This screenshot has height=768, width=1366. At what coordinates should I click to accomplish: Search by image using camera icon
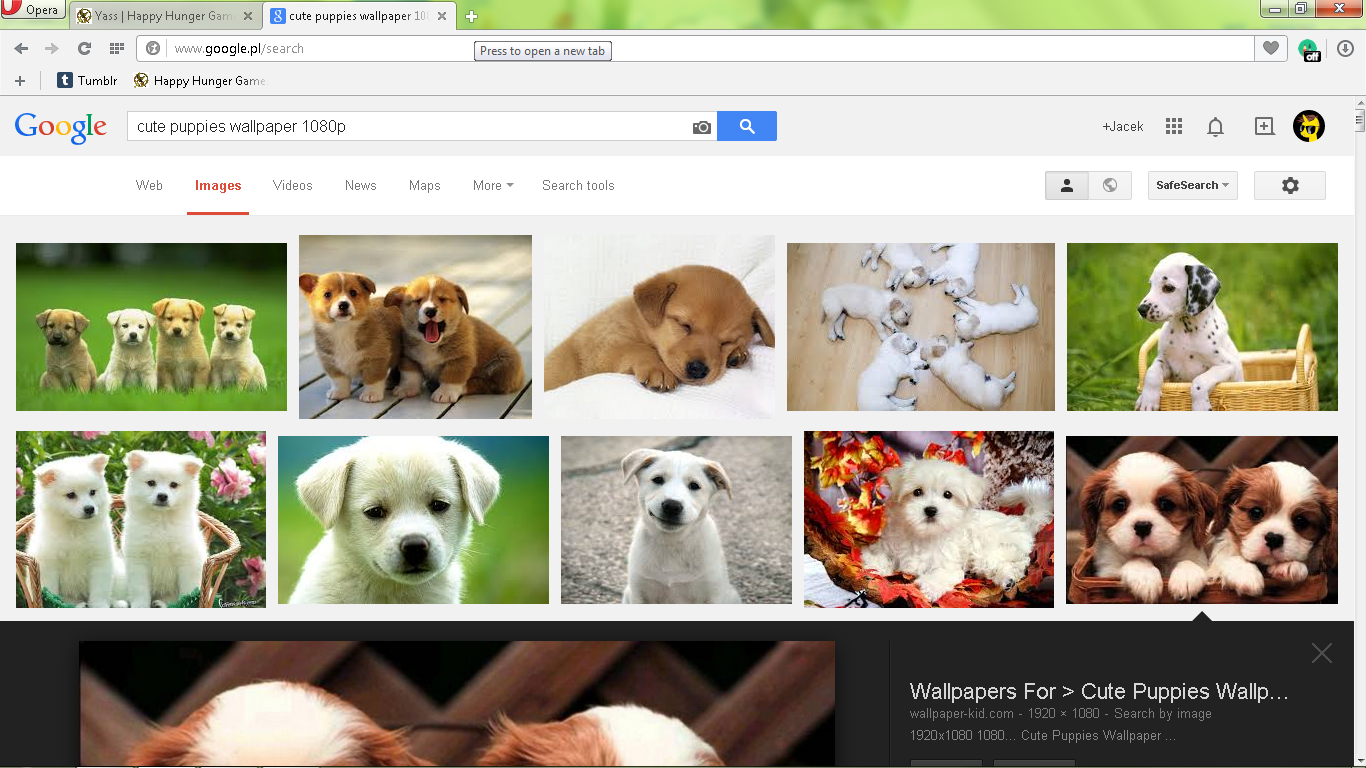702,127
